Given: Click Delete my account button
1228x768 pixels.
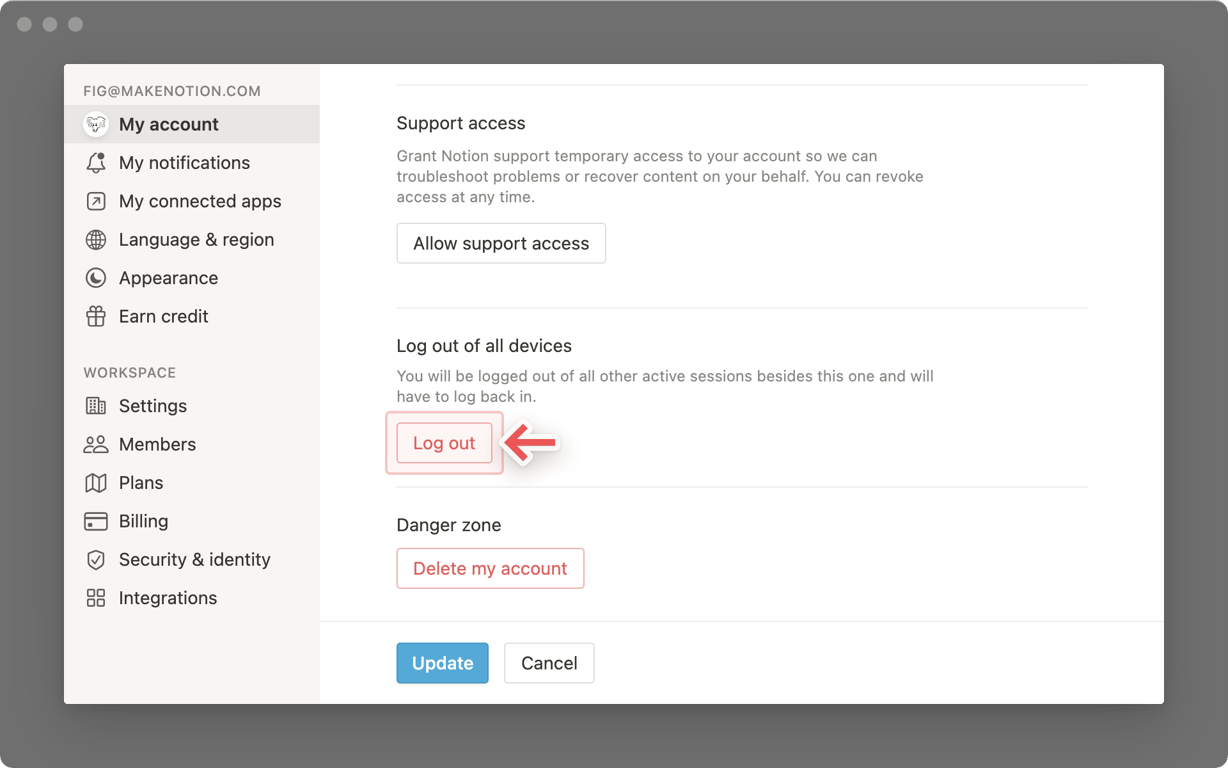Looking at the screenshot, I should 490,568.
